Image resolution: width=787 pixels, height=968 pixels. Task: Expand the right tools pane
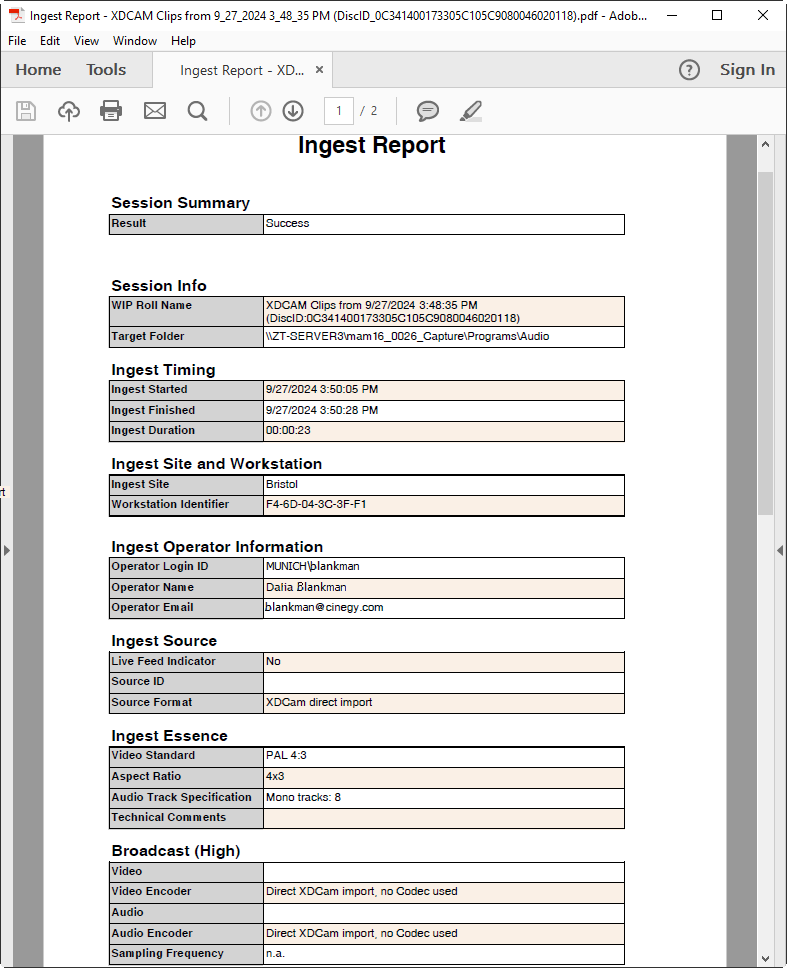pyautogui.click(x=780, y=550)
